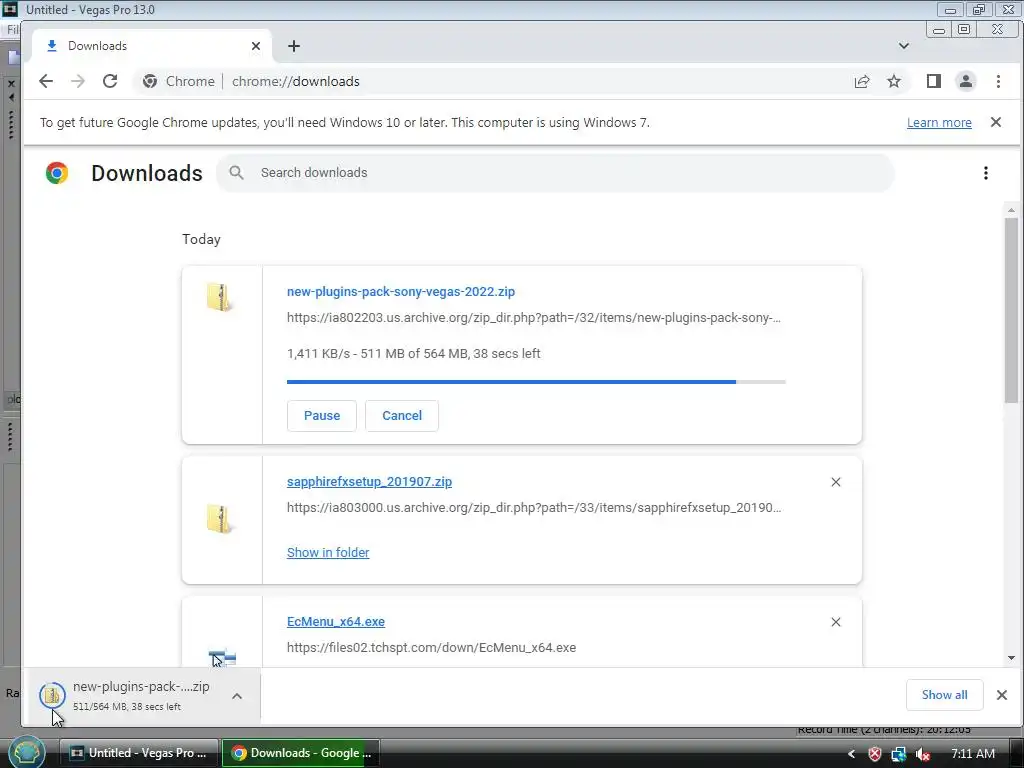Click the search magnifier icon
The height and width of the screenshot is (768, 1024).
tap(236, 172)
